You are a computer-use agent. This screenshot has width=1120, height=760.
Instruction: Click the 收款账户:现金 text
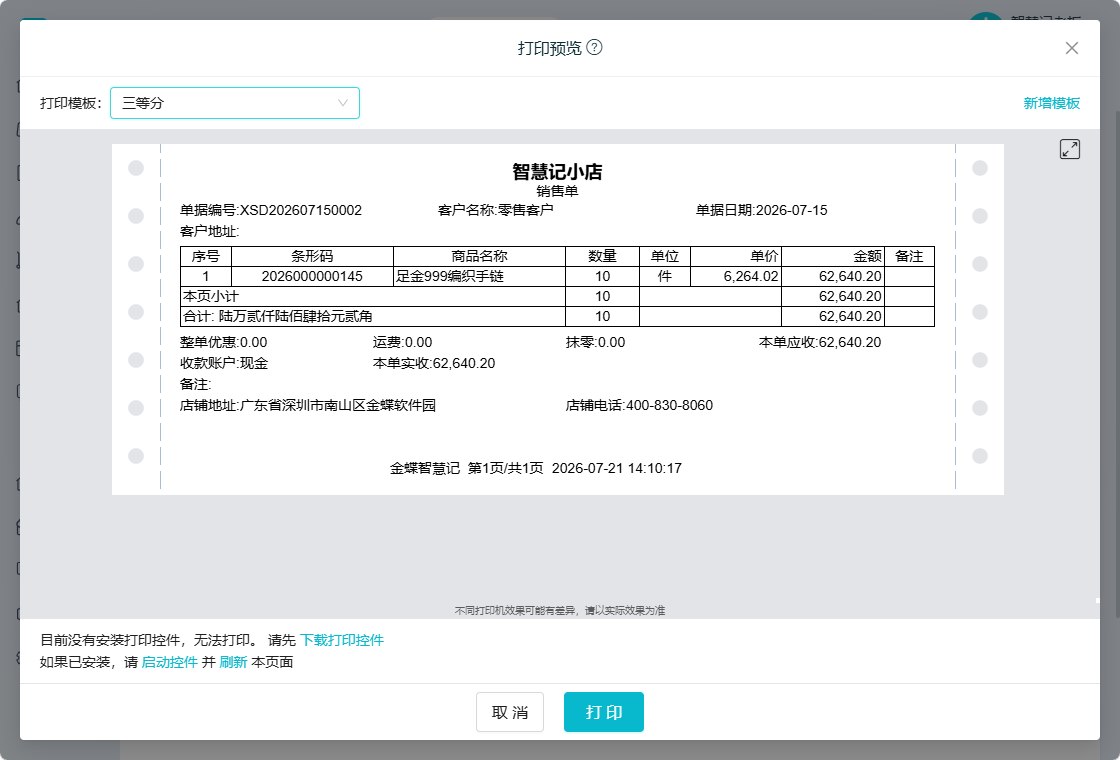coord(224,363)
